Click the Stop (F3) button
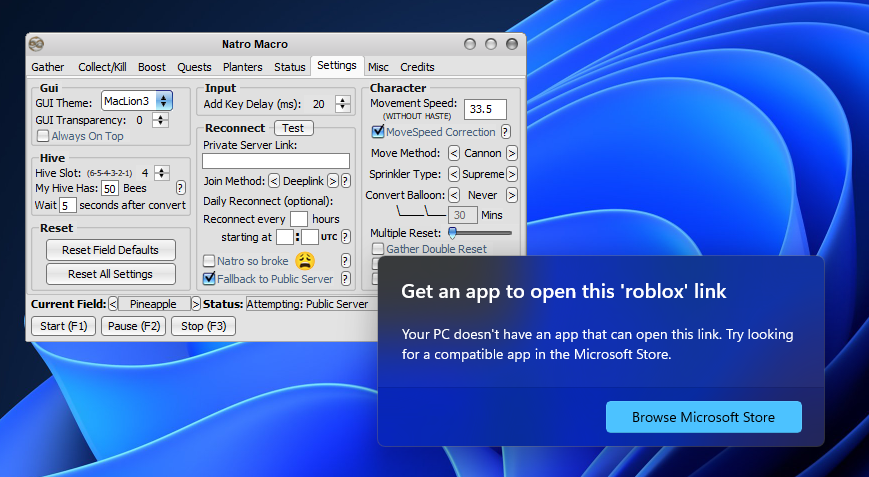869x477 pixels. click(x=203, y=326)
